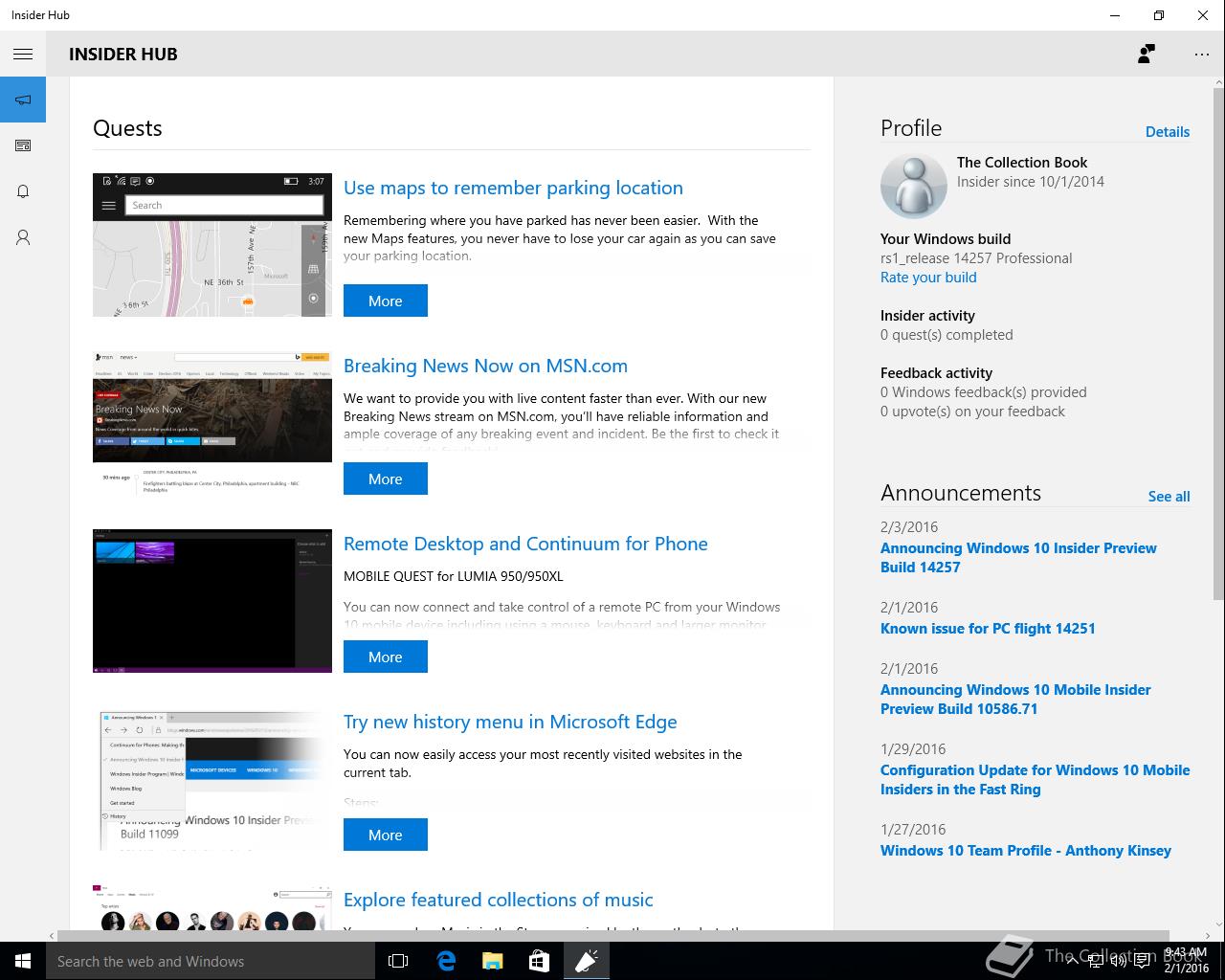This screenshot has height=980, width=1225.
Task: Click See all announcements
Action: pos(1169,497)
